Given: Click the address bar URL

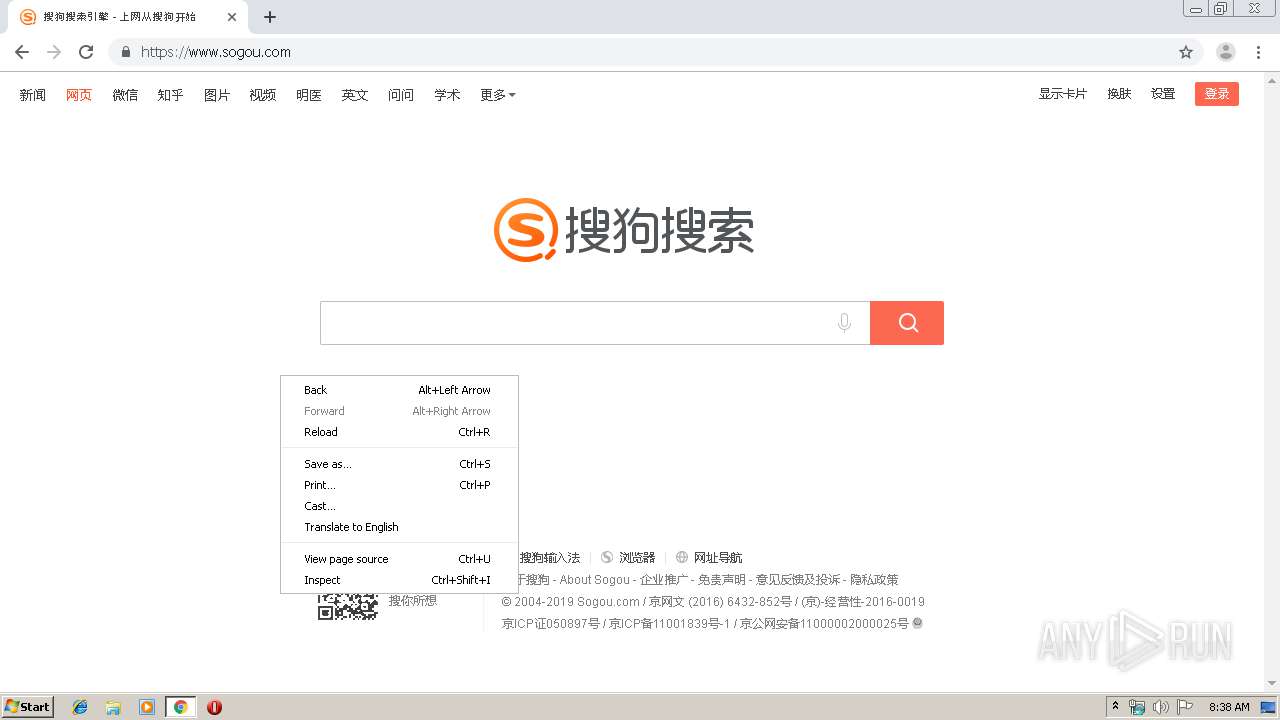Looking at the screenshot, I should click(216, 52).
